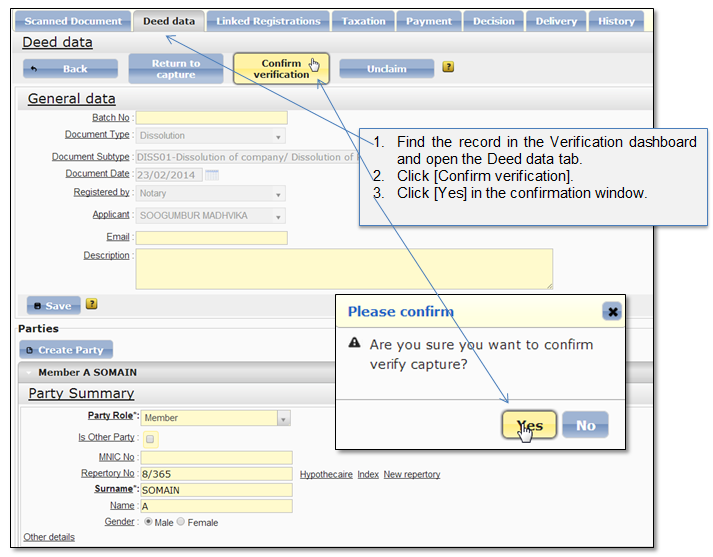713x557 pixels.
Task: Switch to the Delivery tab
Action: click(556, 21)
